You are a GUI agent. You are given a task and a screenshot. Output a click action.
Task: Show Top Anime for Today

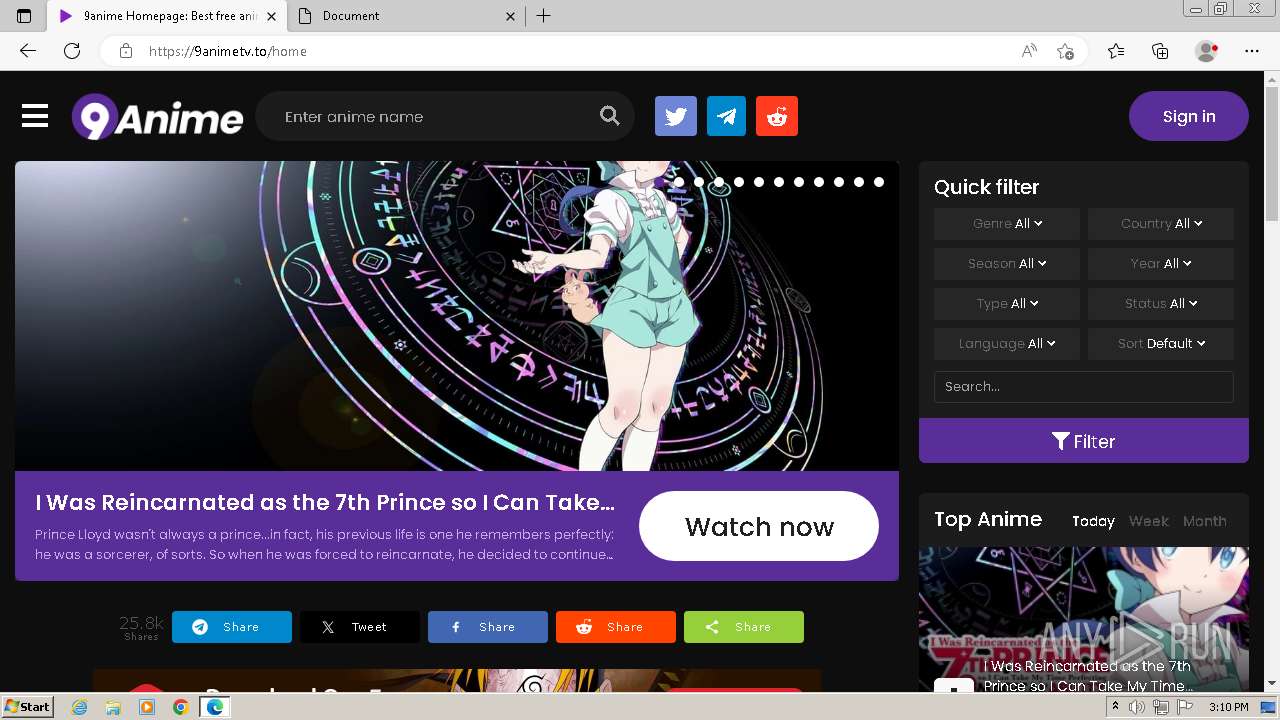point(1093,521)
